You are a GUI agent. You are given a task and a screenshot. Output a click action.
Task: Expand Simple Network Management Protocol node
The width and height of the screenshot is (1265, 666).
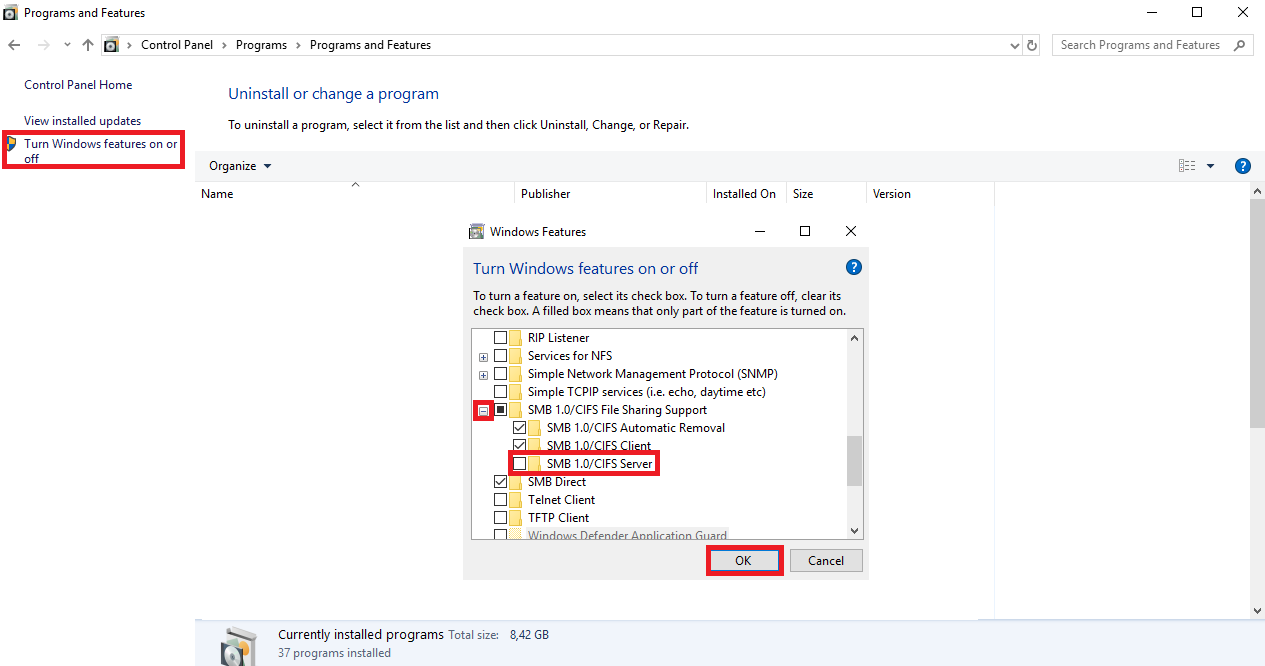click(x=483, y=374)
